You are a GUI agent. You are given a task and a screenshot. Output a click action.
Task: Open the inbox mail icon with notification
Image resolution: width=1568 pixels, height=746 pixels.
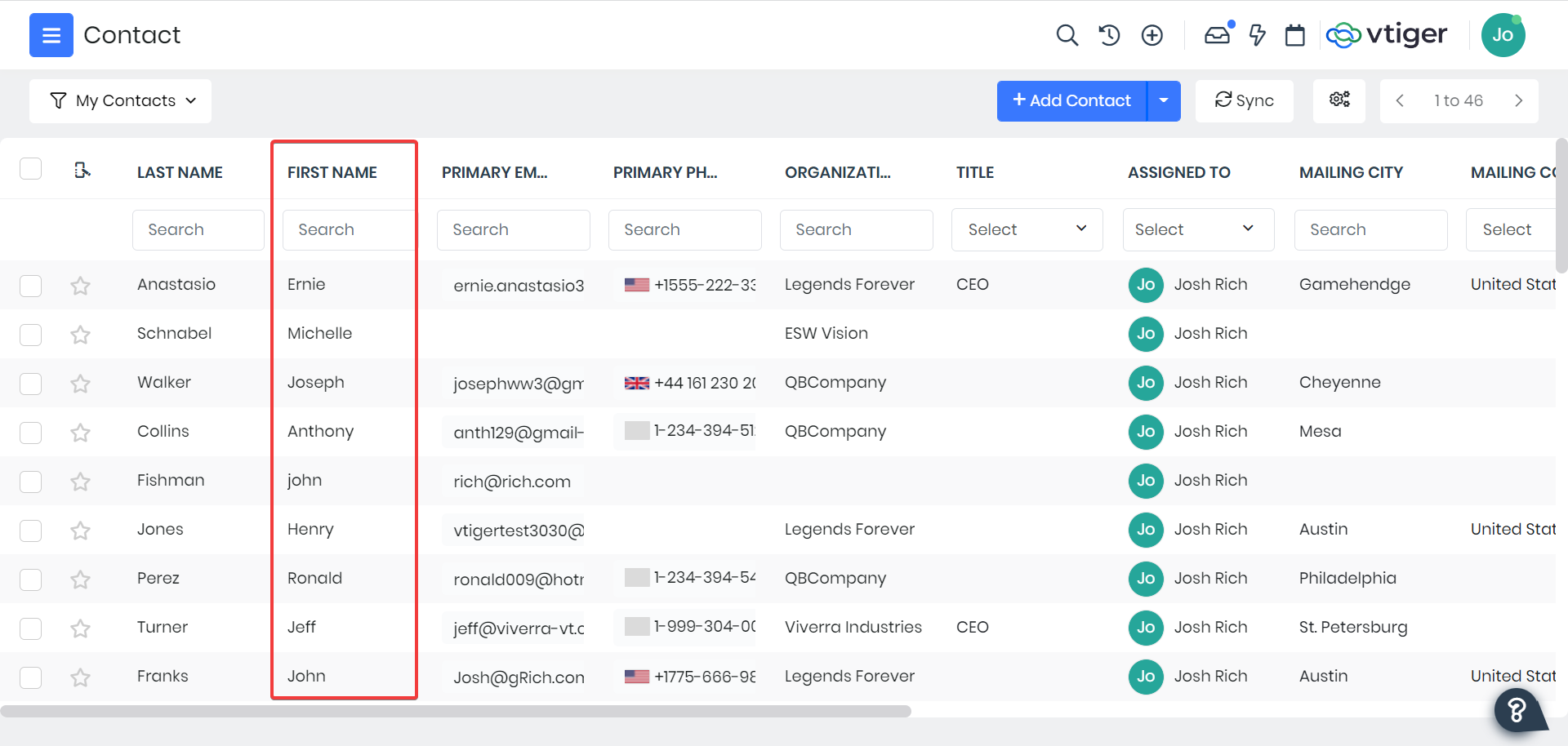tap(1217, 35)
